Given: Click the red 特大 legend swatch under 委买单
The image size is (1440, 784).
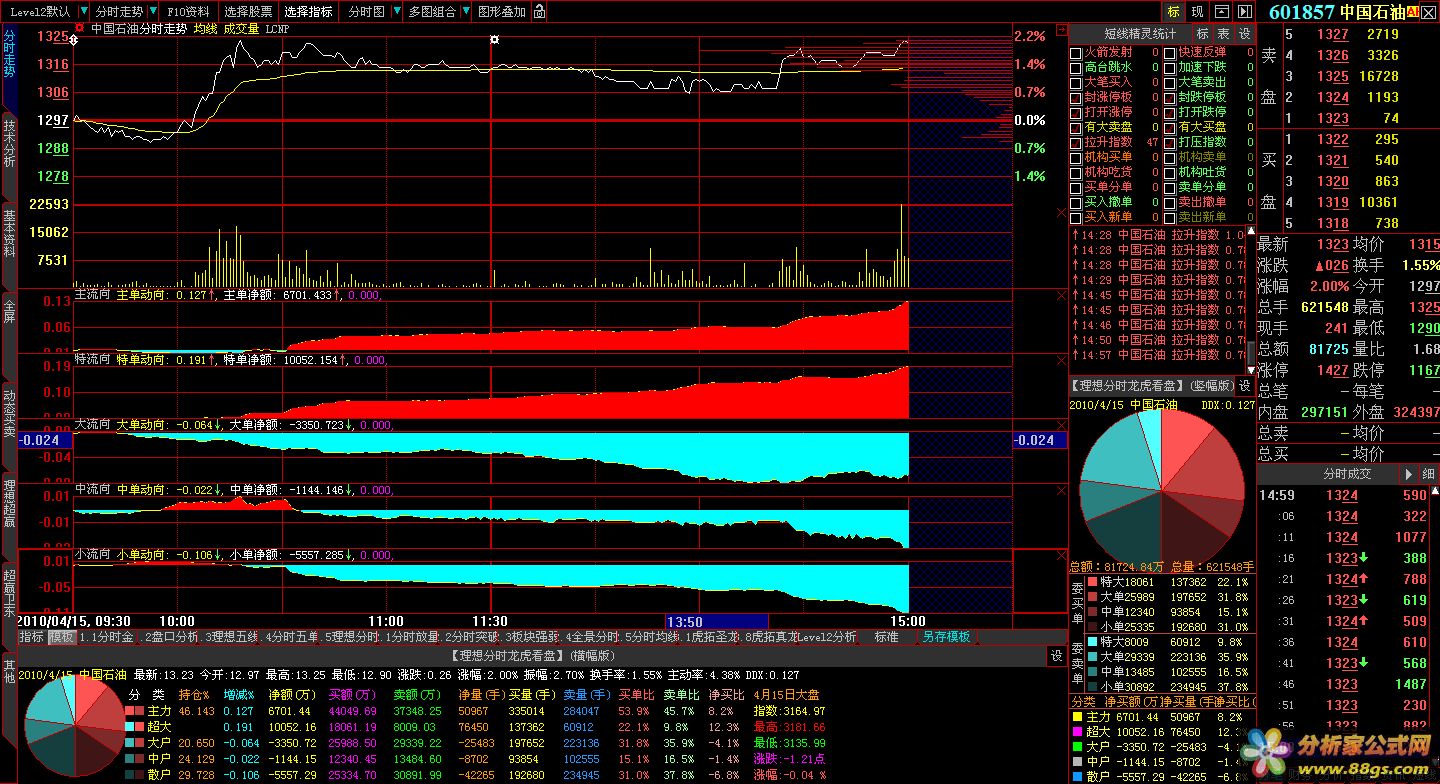Looking at the screenshot, I should (x=1093, y=581).
